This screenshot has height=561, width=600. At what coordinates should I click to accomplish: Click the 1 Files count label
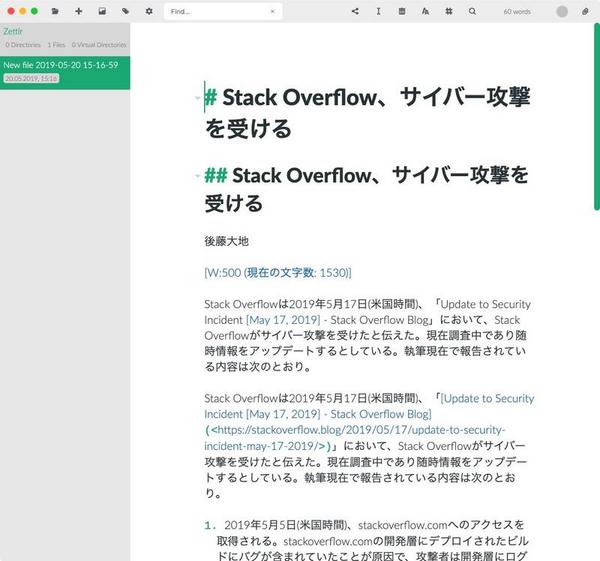coord(56,45)
